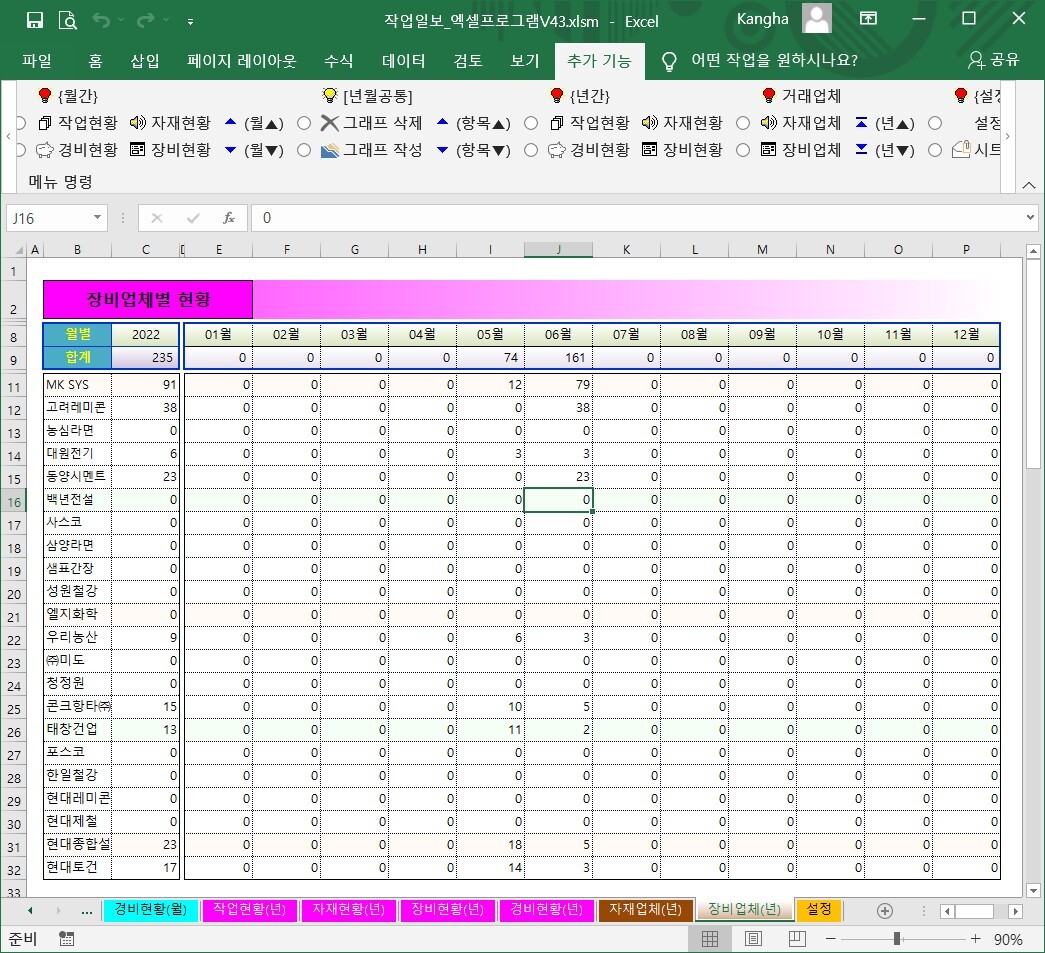
Task: Click the monthly 자재현황 speaker icon
Action: click(138, 123)
